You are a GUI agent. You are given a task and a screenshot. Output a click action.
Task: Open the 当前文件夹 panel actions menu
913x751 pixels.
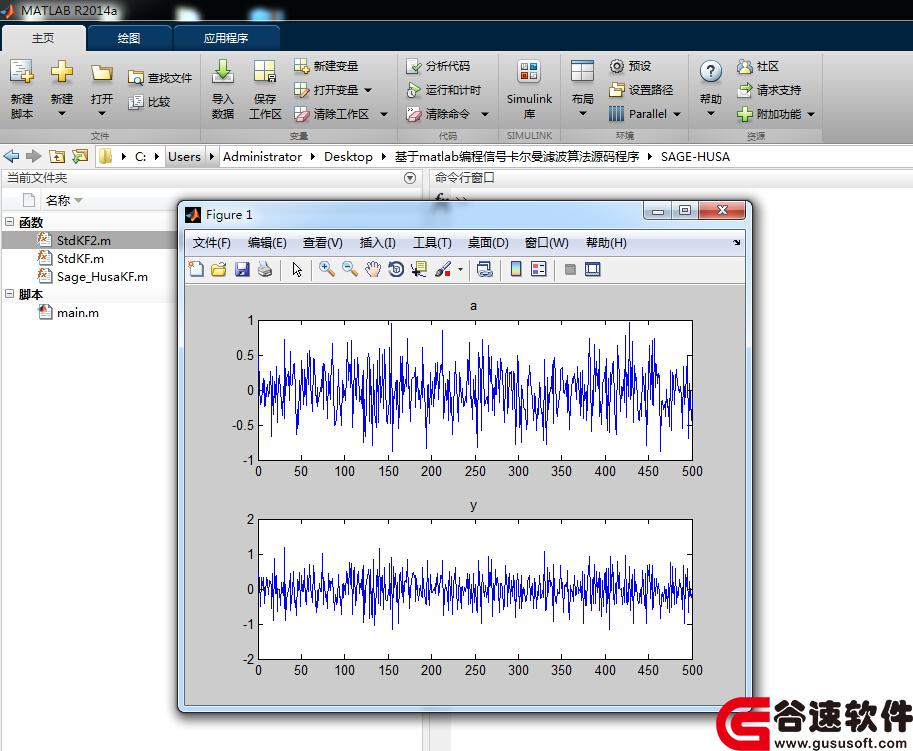[x=410, y=178]
